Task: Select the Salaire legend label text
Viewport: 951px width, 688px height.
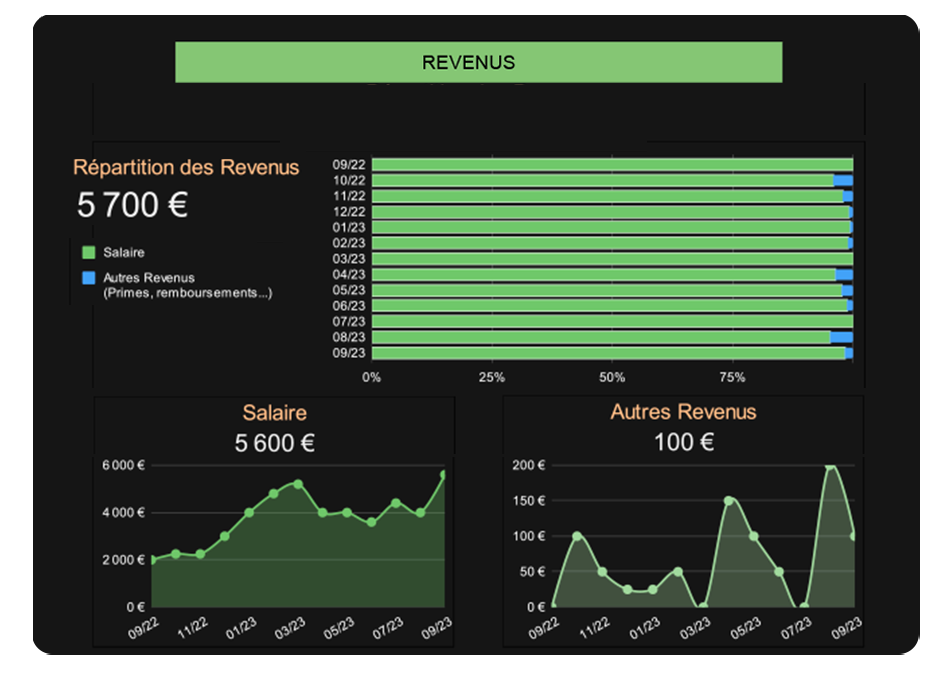Action: [124, 253]
